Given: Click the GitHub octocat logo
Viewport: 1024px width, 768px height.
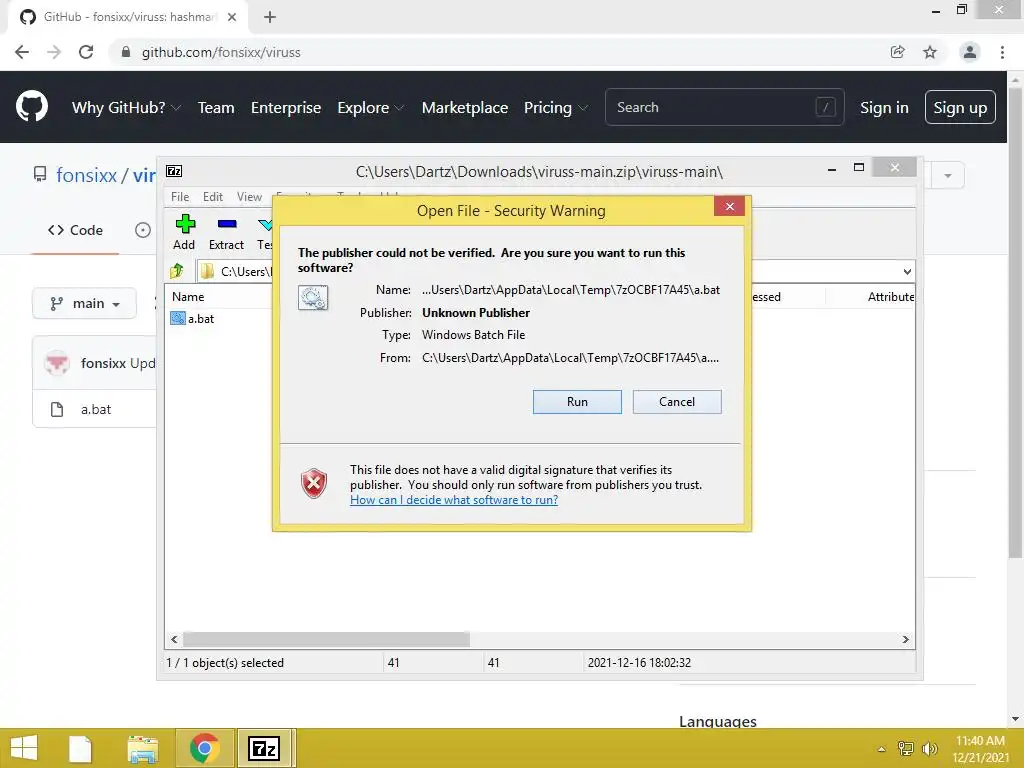Looking at the screenshot, I should 32,107.
